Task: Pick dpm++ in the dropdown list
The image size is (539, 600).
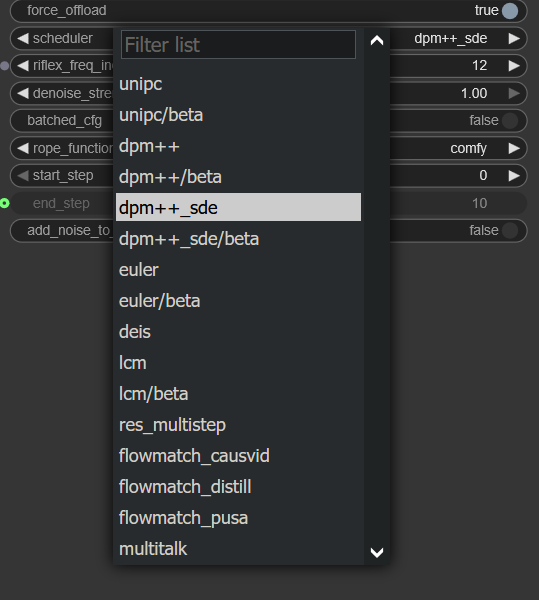Action: [x=238, y=145]
